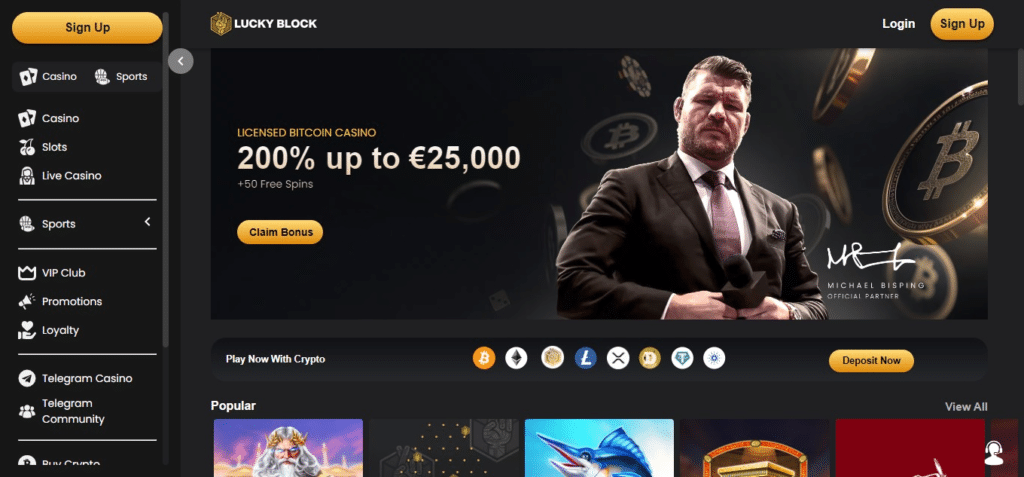
Task: Click the Claim Bonus button
Action: pyautogui.click(x=280, y=232)
